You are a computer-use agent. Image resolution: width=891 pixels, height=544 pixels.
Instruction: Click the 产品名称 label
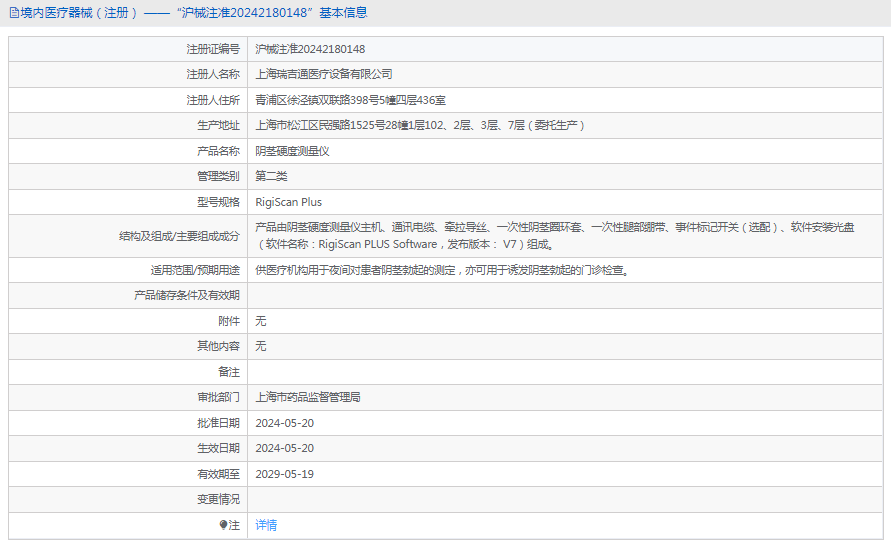(x=219, y=151)
